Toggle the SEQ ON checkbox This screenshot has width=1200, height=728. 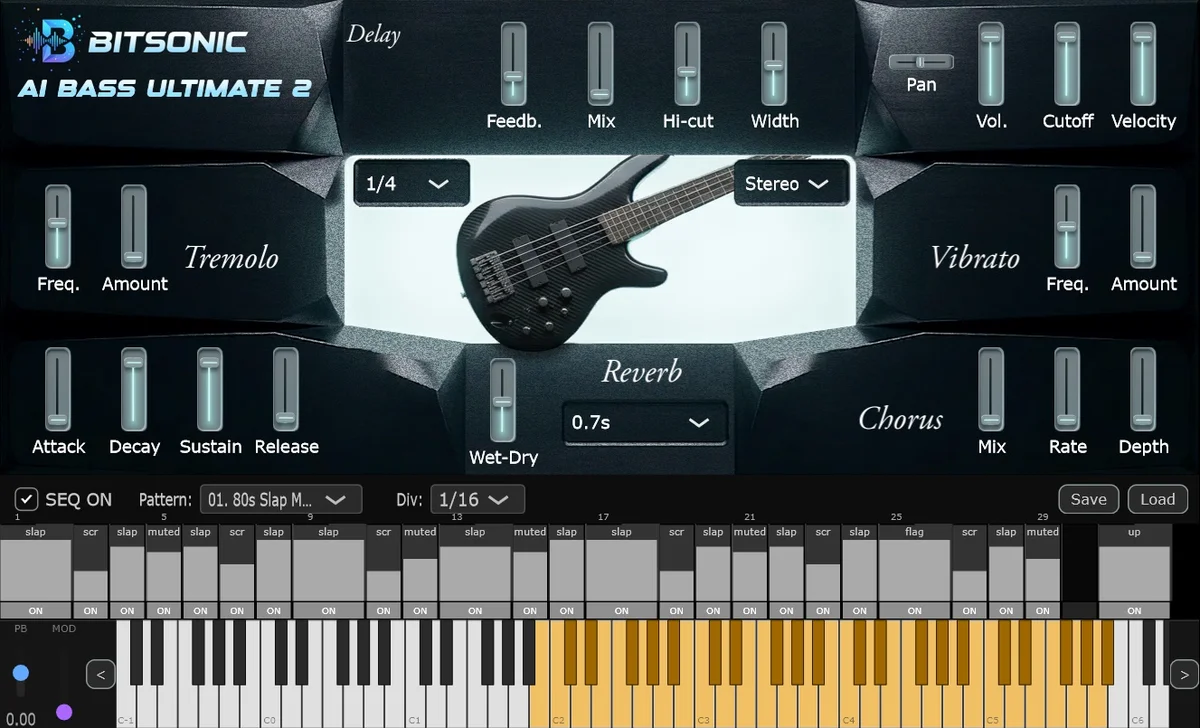coord(27,499)
